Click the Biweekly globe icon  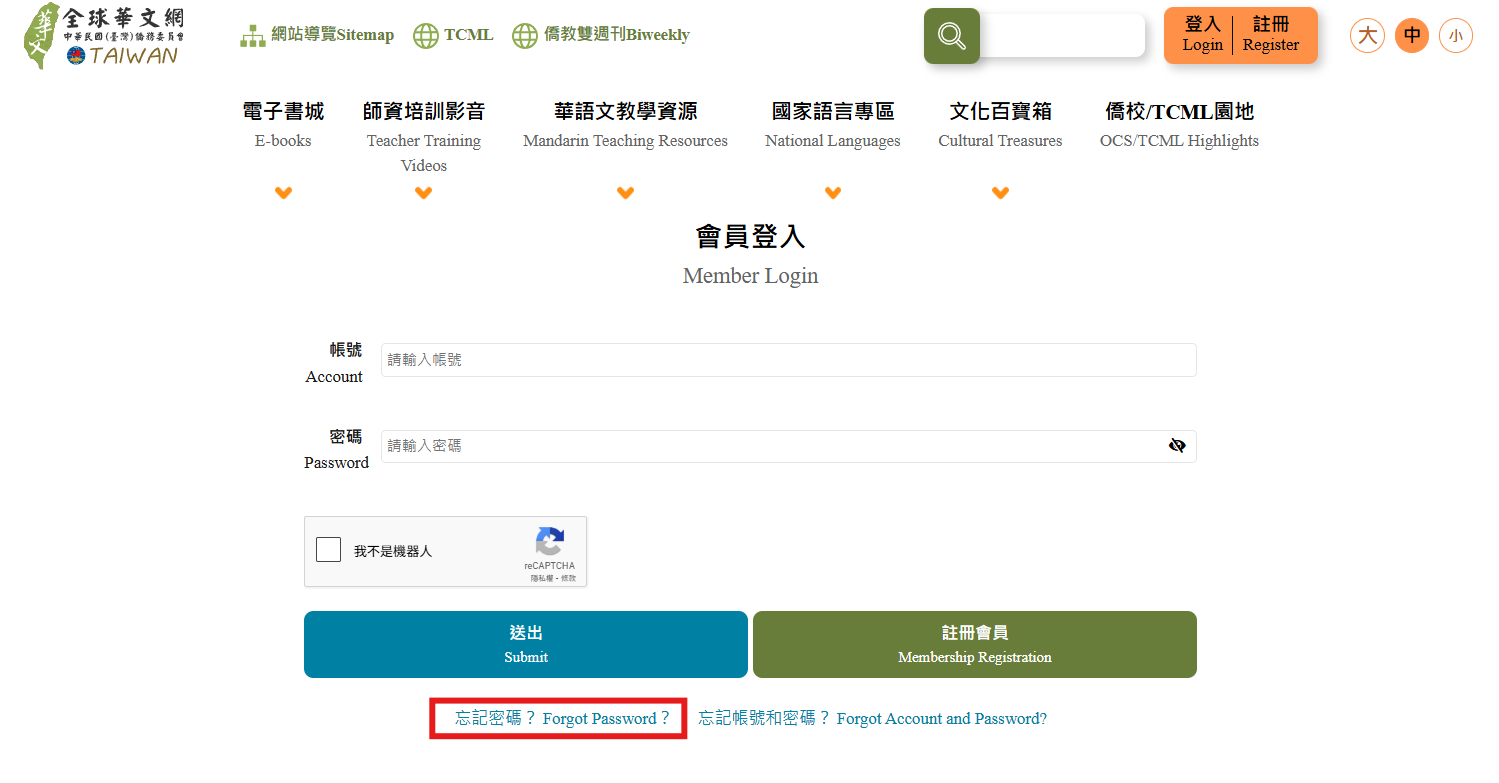(x=525, y=36)
